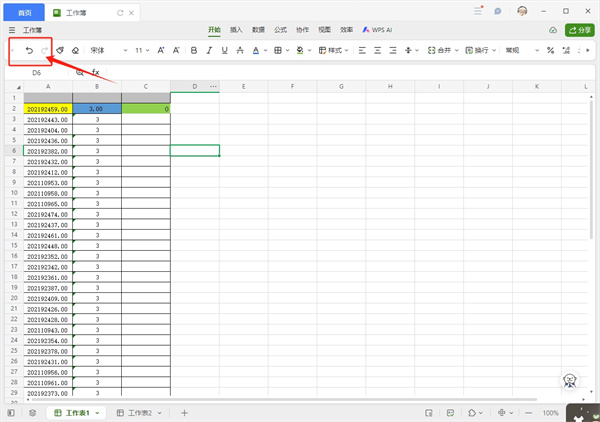Select column E header

(243, 87)
